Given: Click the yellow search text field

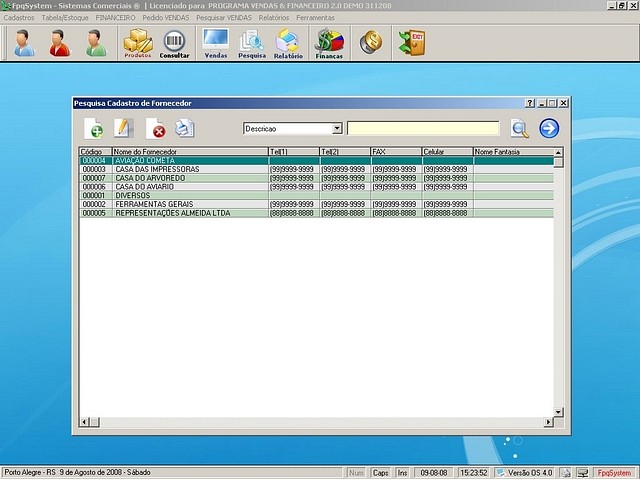Looking at the screenshot, I should [x=423, y=129].
